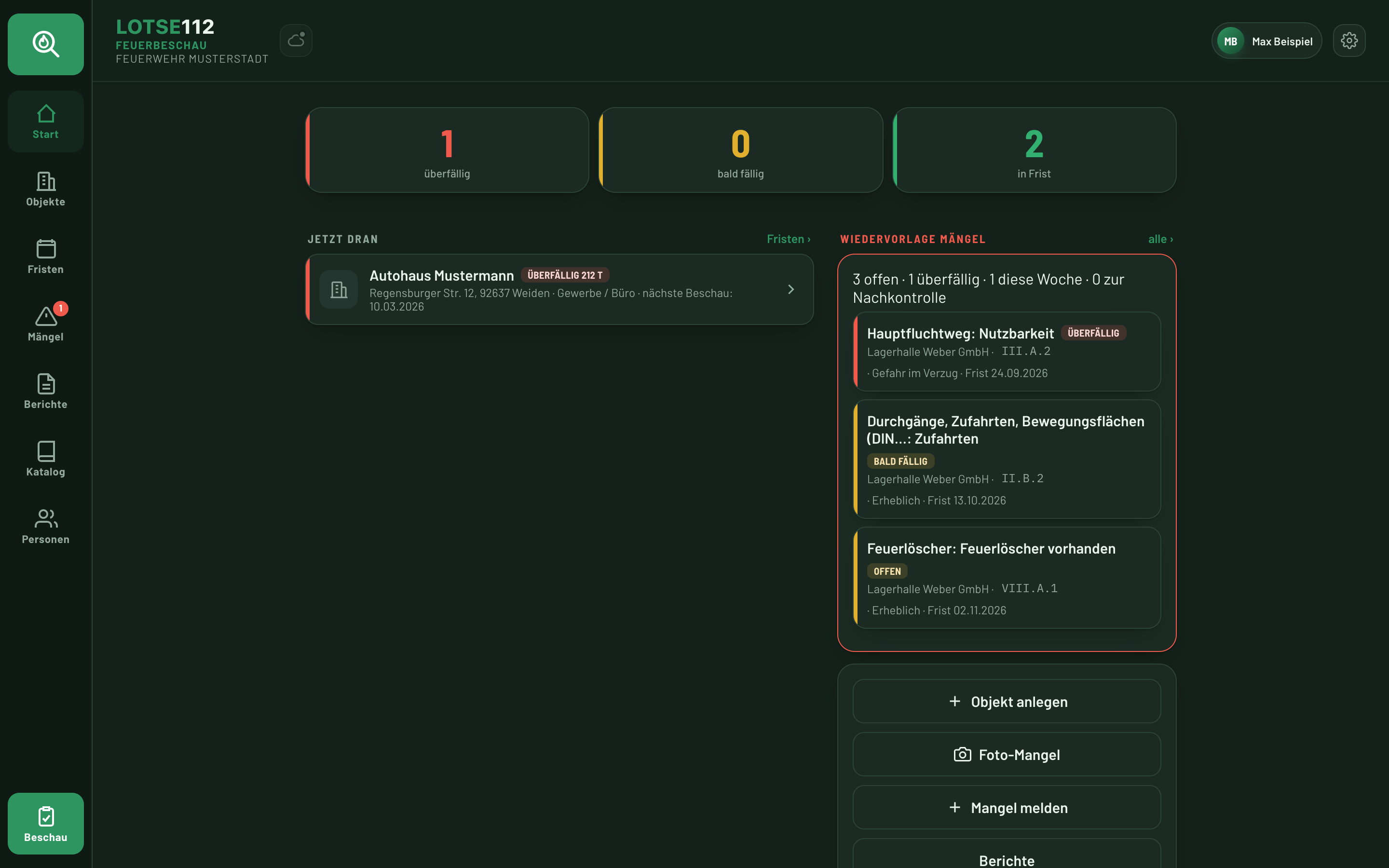Click the ÜBERFÄLLIG 212 T badge
1389x868 pixels.
(565, 275)
